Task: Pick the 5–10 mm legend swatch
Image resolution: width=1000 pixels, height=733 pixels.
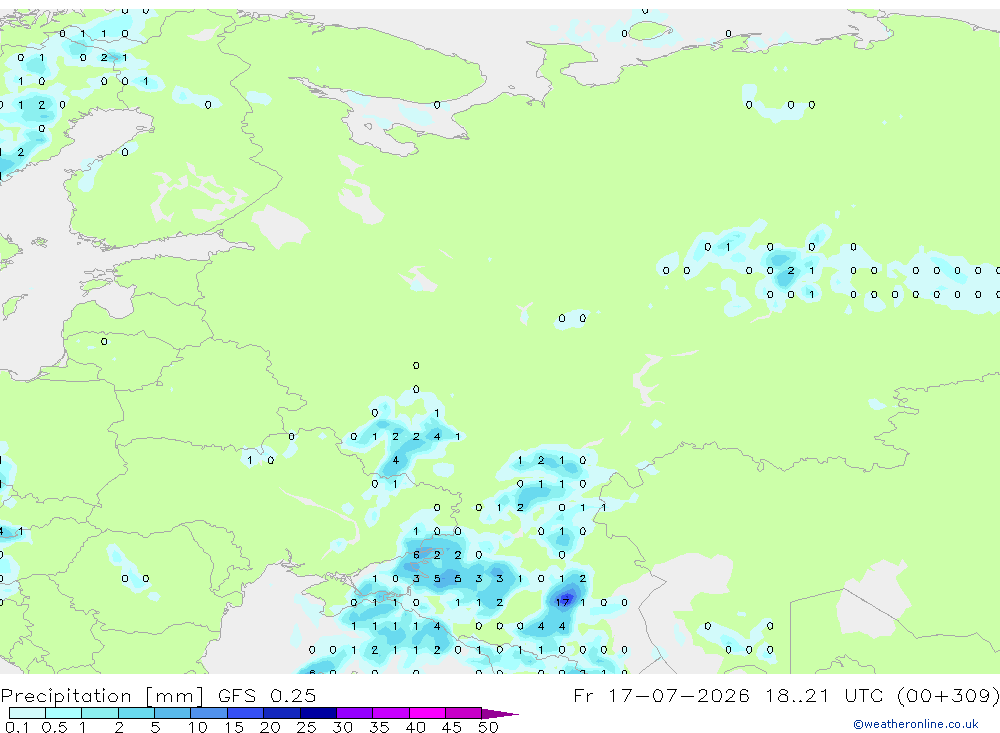Action: coord(172,713)
